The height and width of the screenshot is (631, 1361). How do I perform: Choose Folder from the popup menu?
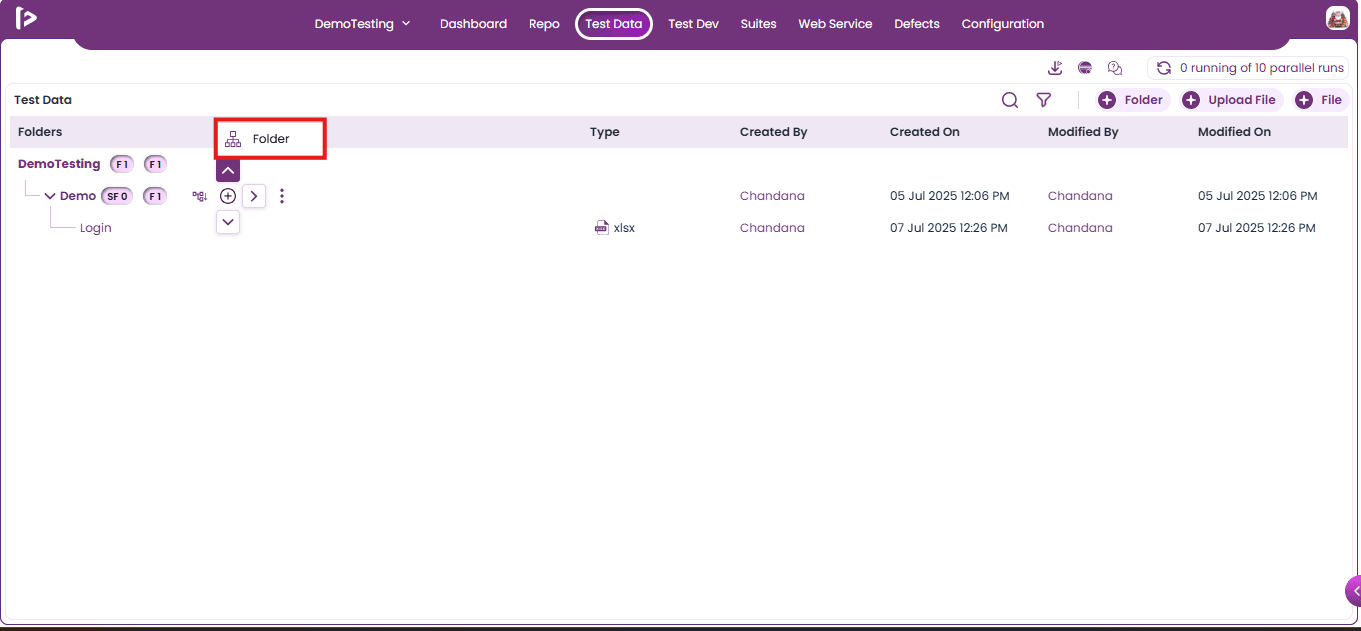[270, 139]
